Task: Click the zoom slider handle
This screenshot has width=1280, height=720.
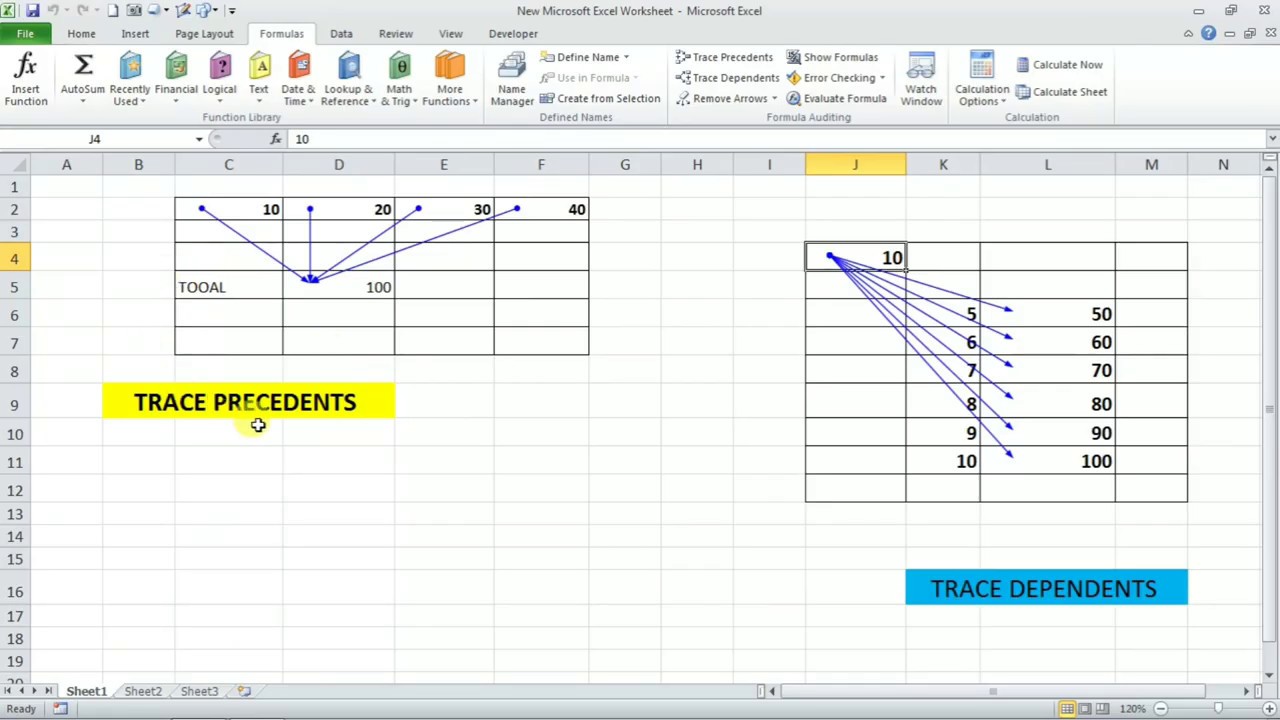Action: pos(1218,709)
